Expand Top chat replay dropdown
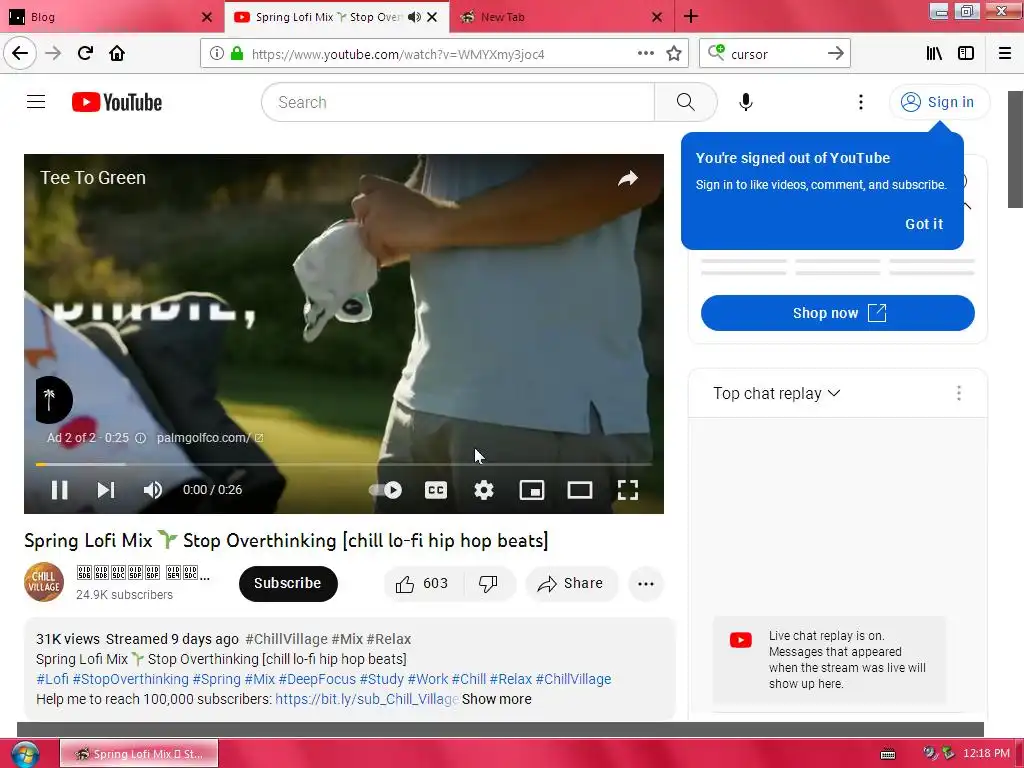 (776, 393)
